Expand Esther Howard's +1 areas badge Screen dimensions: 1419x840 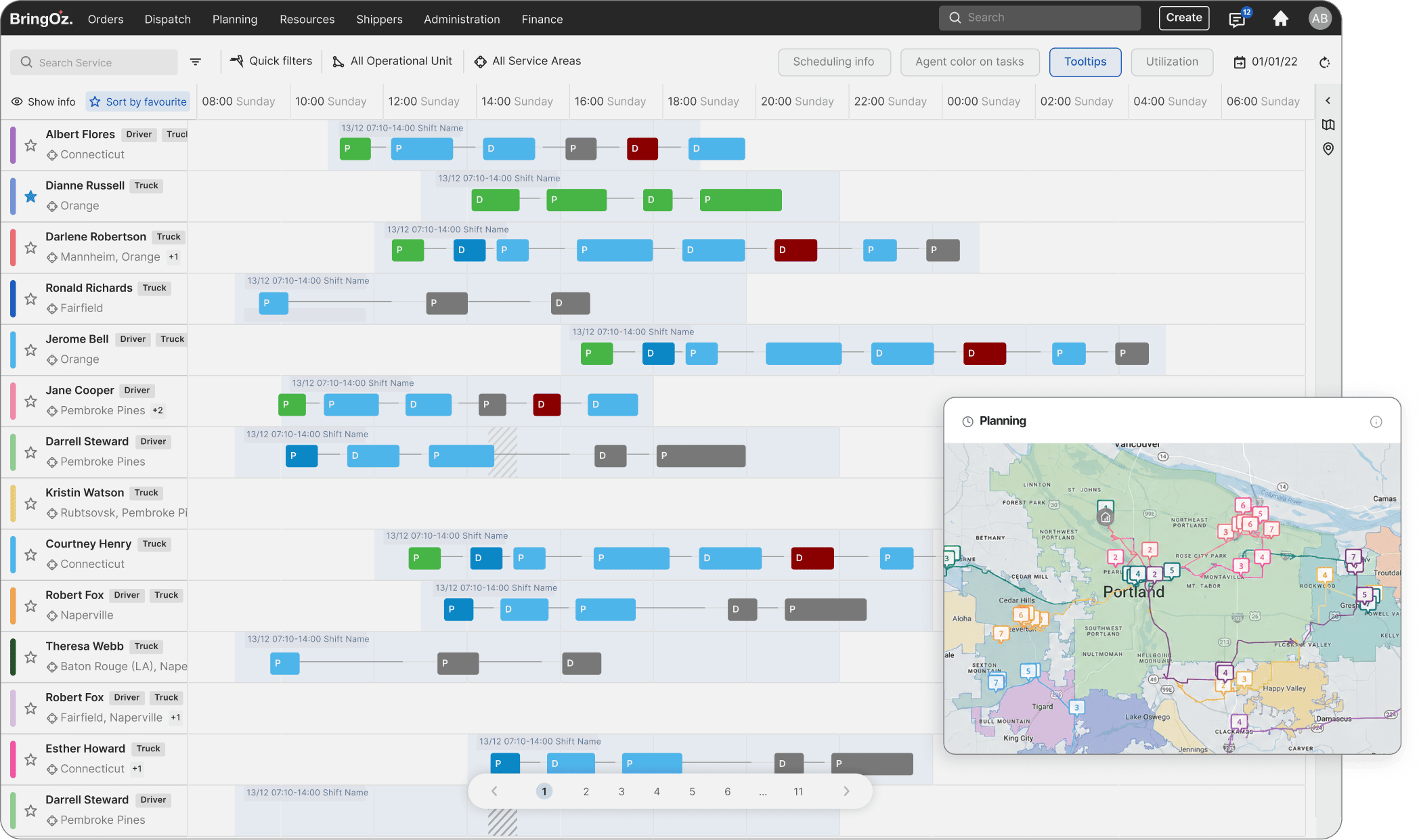(137, 769)
